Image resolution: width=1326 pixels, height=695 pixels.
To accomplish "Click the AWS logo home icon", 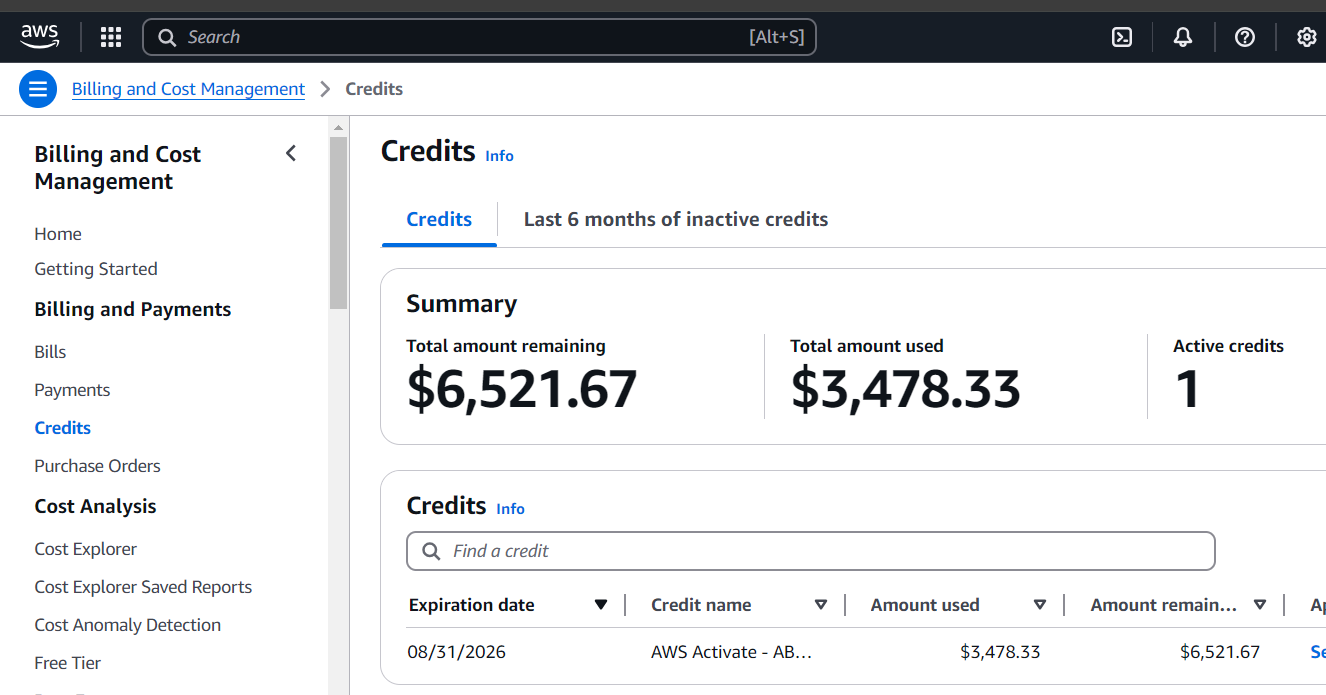I will click(40, 37).
